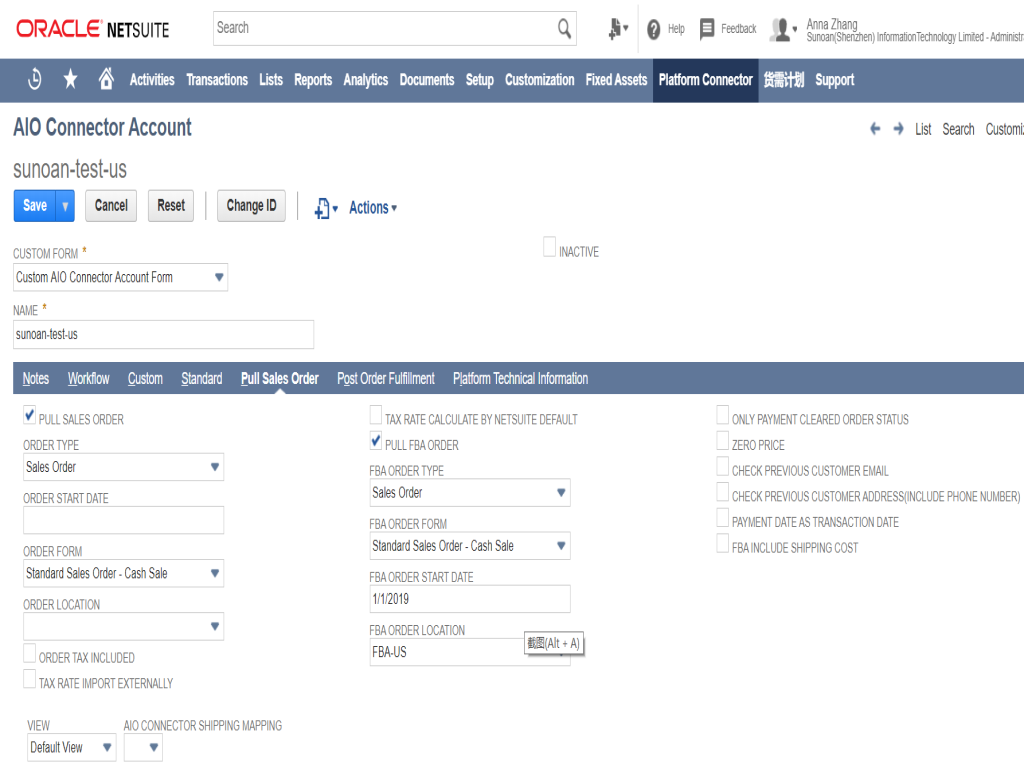Open the Order Form dropdown
The height and width of the screenshot is (768, 1024).
[214, 573]
